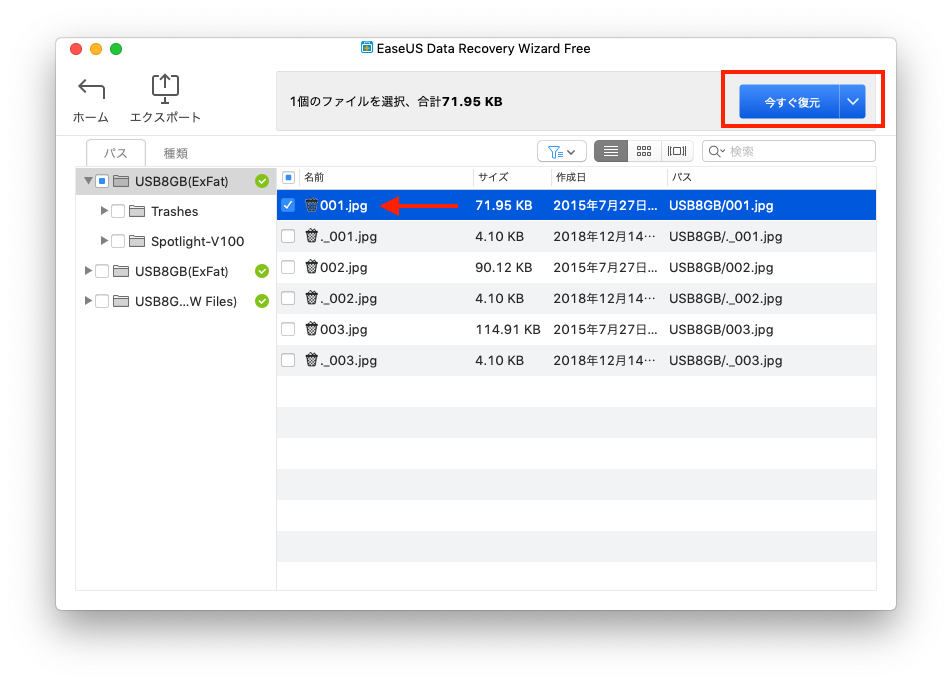Click the Trashes folder icon
This screenshot has width=952, height=684.
click(137, 211)
